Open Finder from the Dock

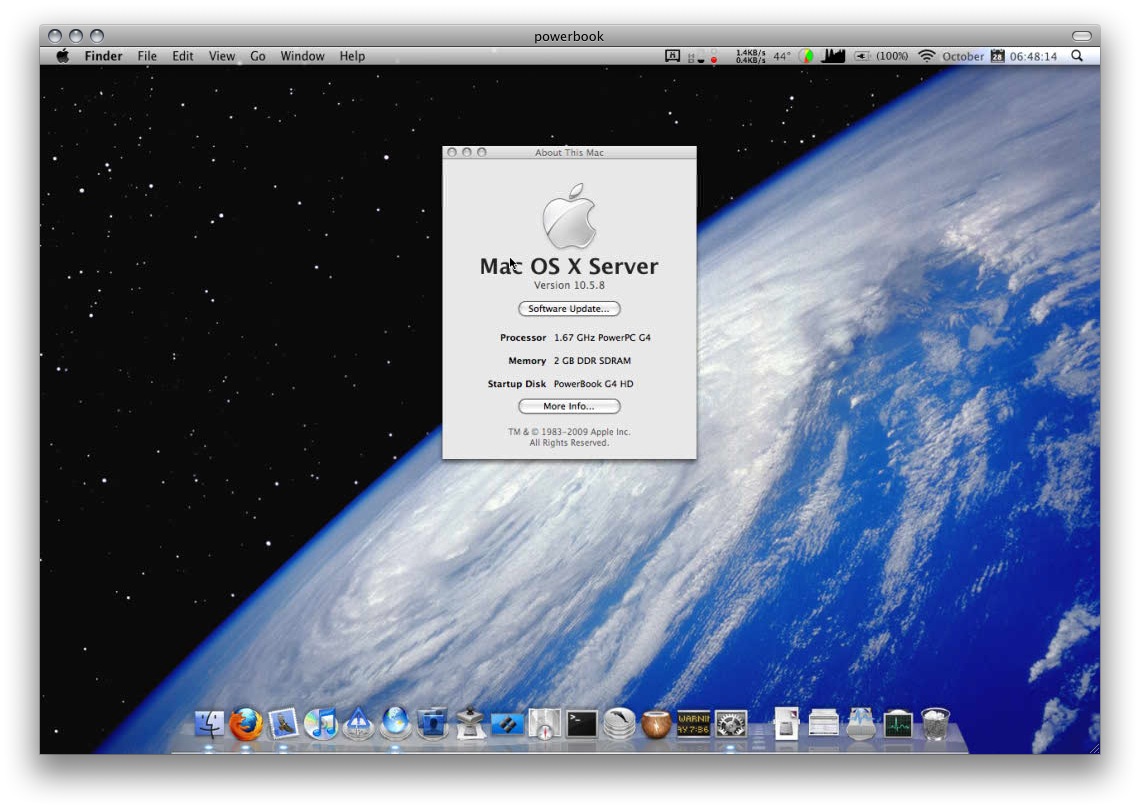point(209,724)
